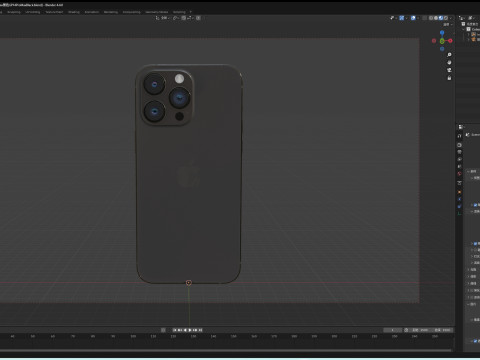Open the Render properties tab

tap(459, 145)
